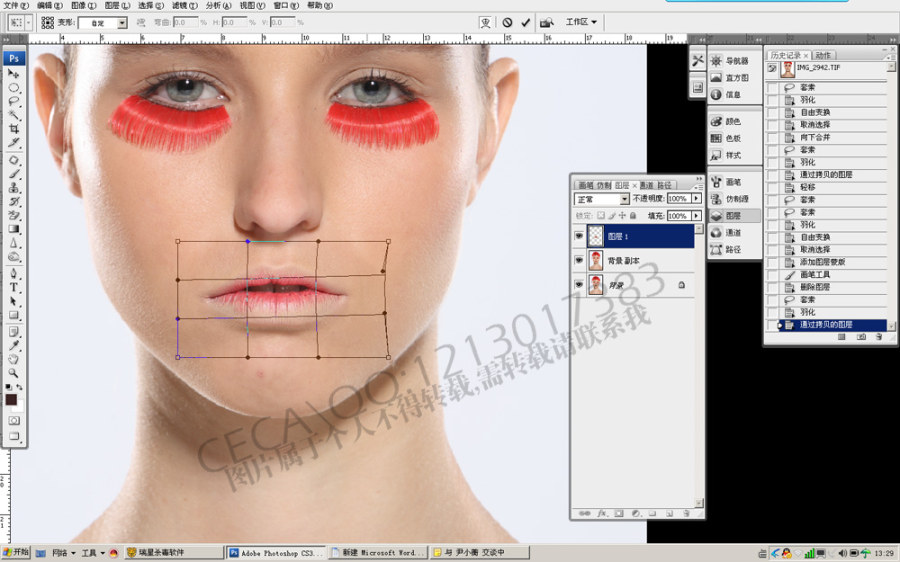
Task: Select the Brush tool in toolbox
Action: click(14, 174)
